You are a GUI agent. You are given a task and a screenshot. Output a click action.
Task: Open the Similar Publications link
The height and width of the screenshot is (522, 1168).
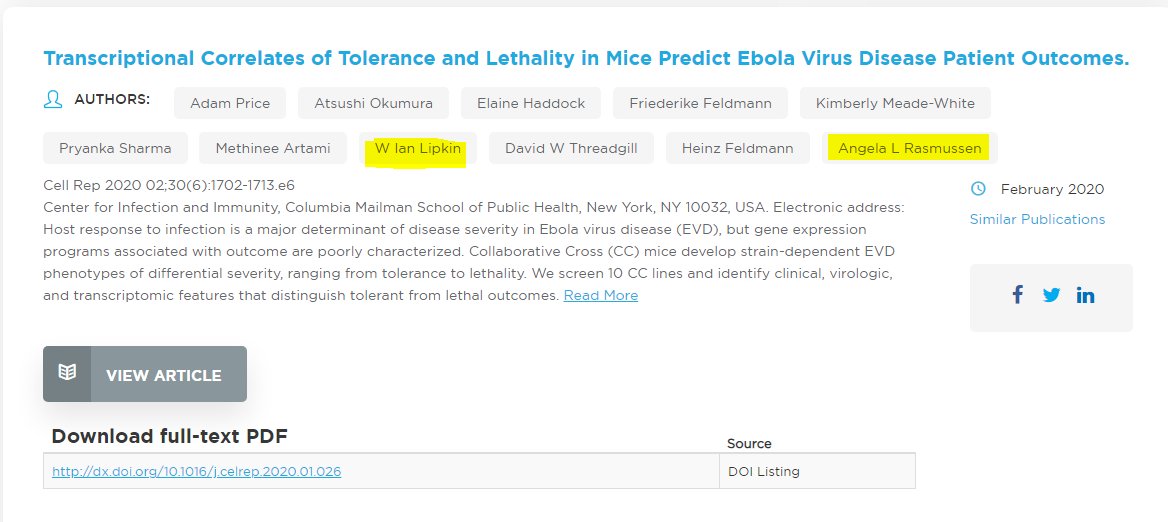coord(1037,219)
